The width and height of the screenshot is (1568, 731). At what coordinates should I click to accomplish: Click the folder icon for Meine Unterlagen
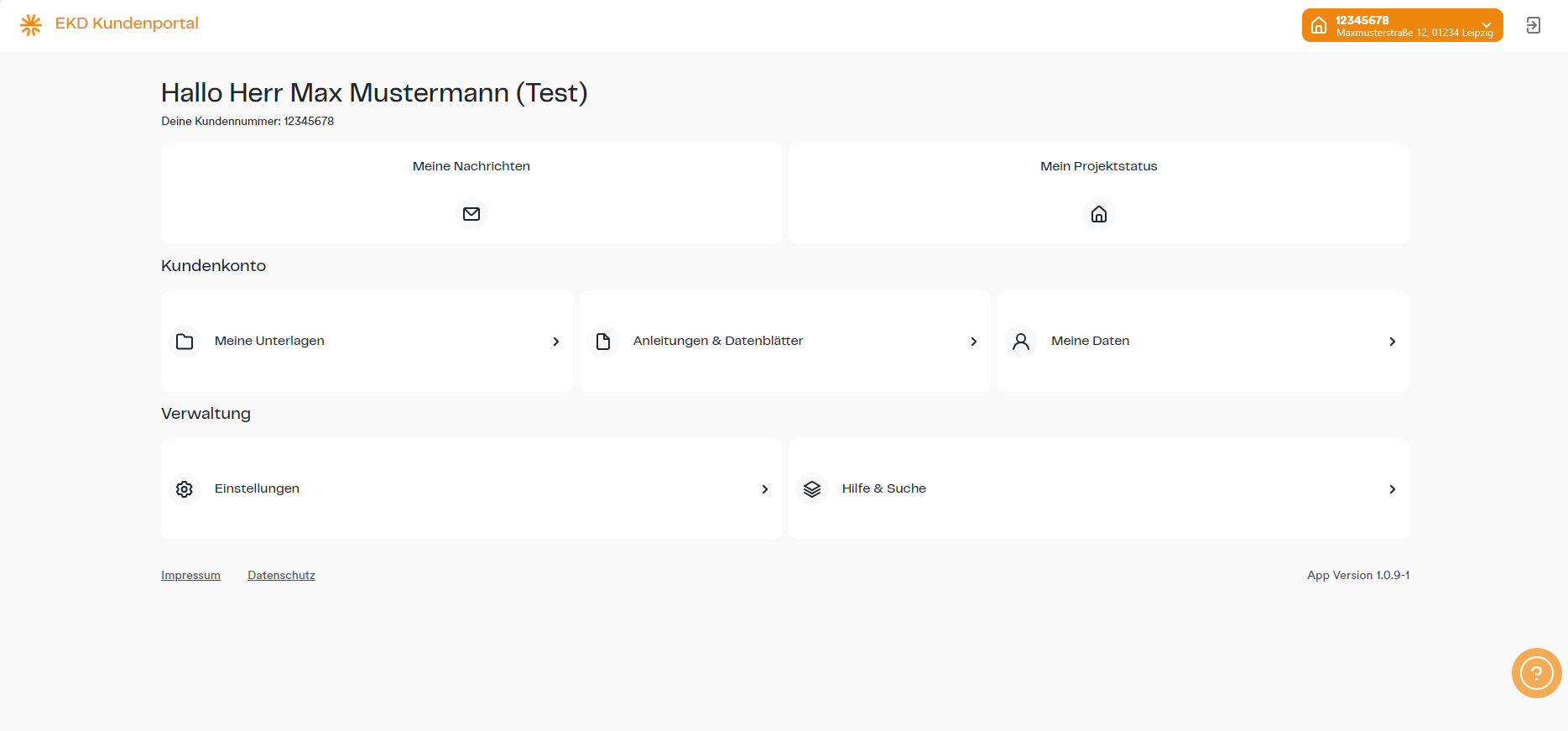185,342
